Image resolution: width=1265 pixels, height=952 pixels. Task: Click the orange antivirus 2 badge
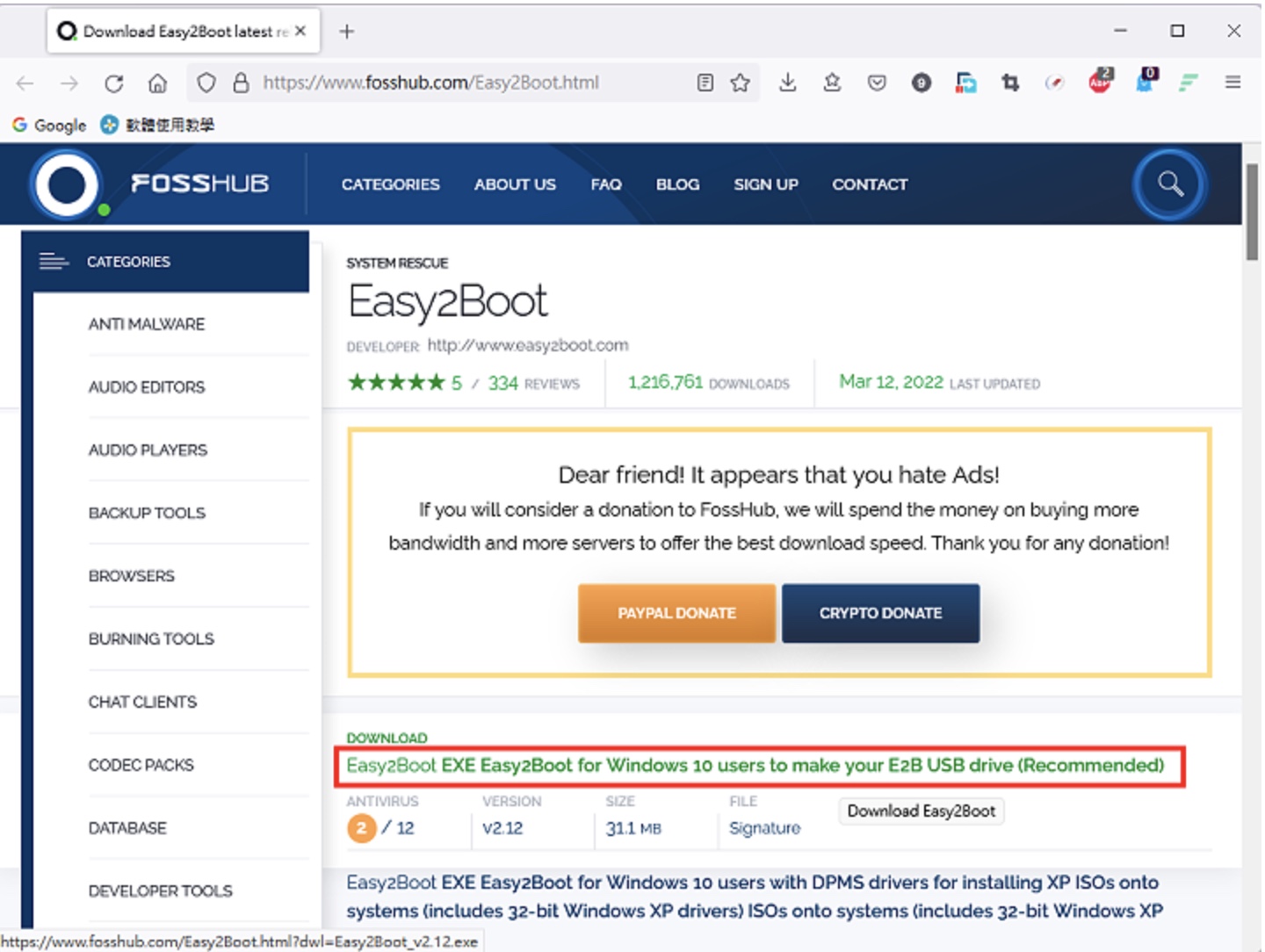[x=361, y=828]
